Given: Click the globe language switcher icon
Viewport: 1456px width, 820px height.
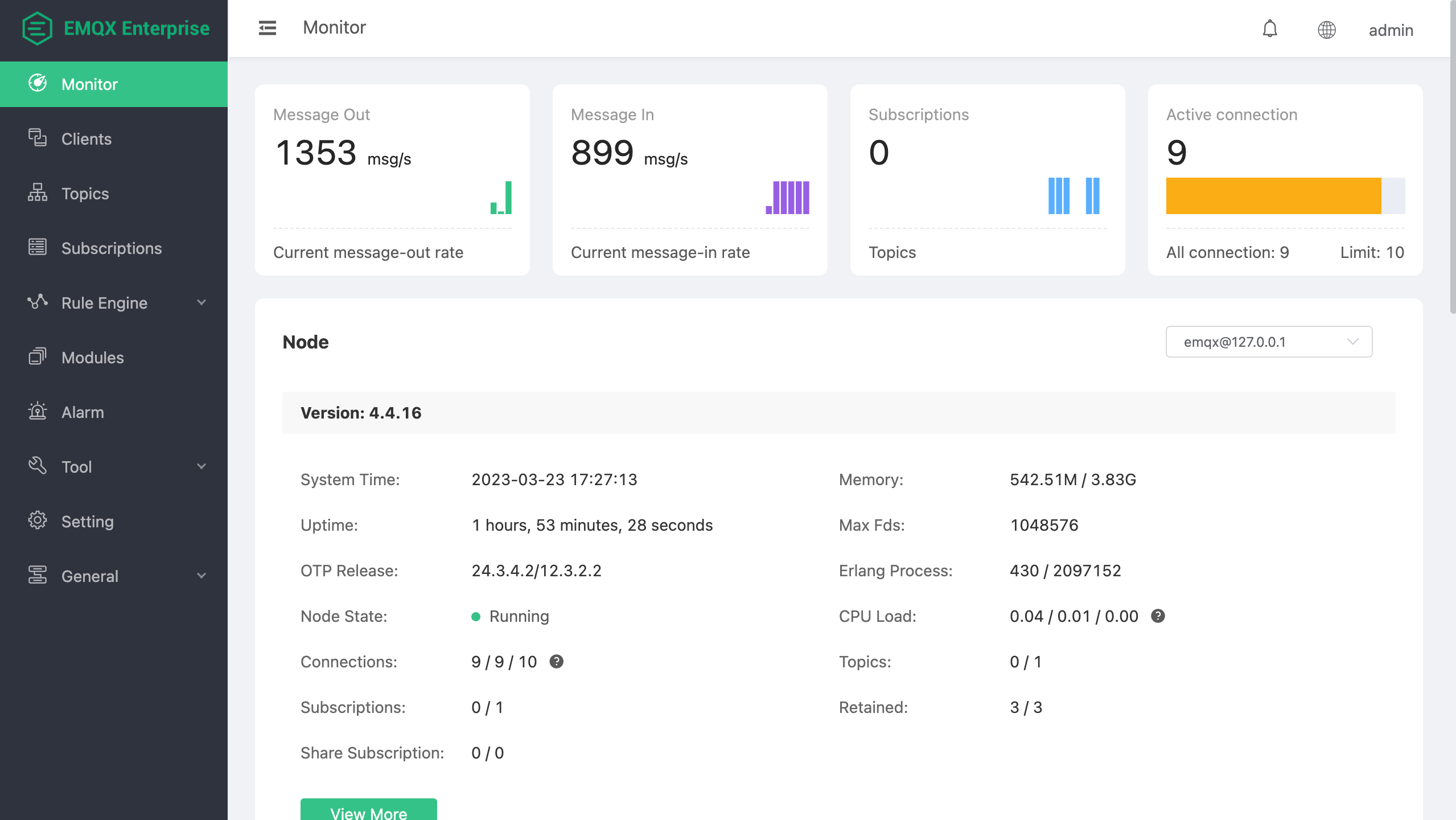Looking at the screenshot, I should 1326,29.
